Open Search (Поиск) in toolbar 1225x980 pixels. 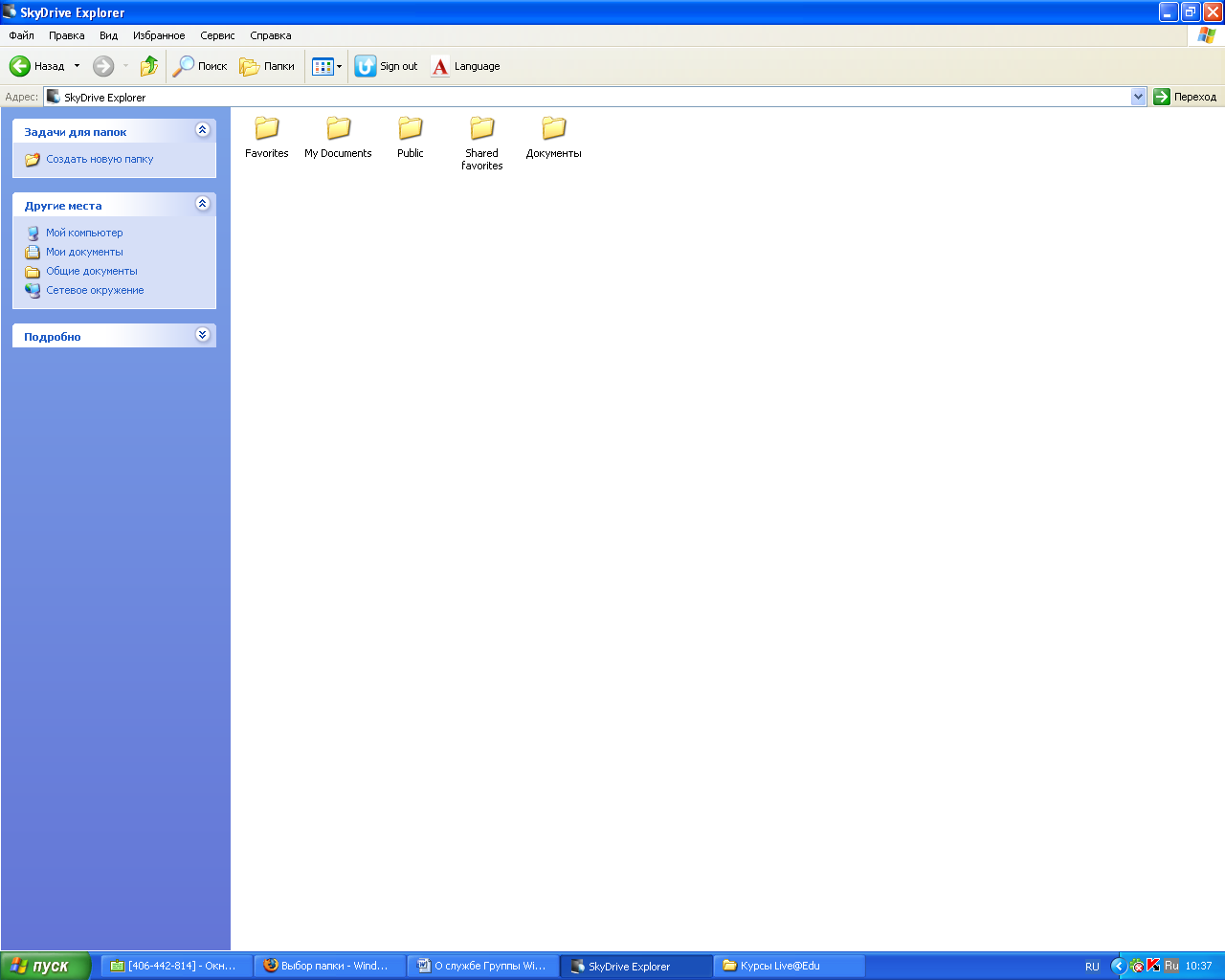click(x=199, y=66)
